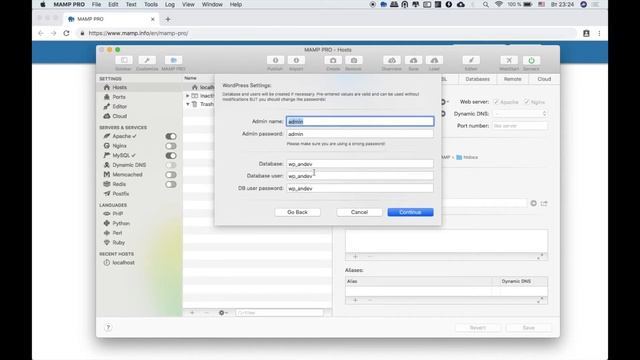Open the Chrome three-dot menu
This screenshot has width=640, height=360.
[x=599, y=33]
